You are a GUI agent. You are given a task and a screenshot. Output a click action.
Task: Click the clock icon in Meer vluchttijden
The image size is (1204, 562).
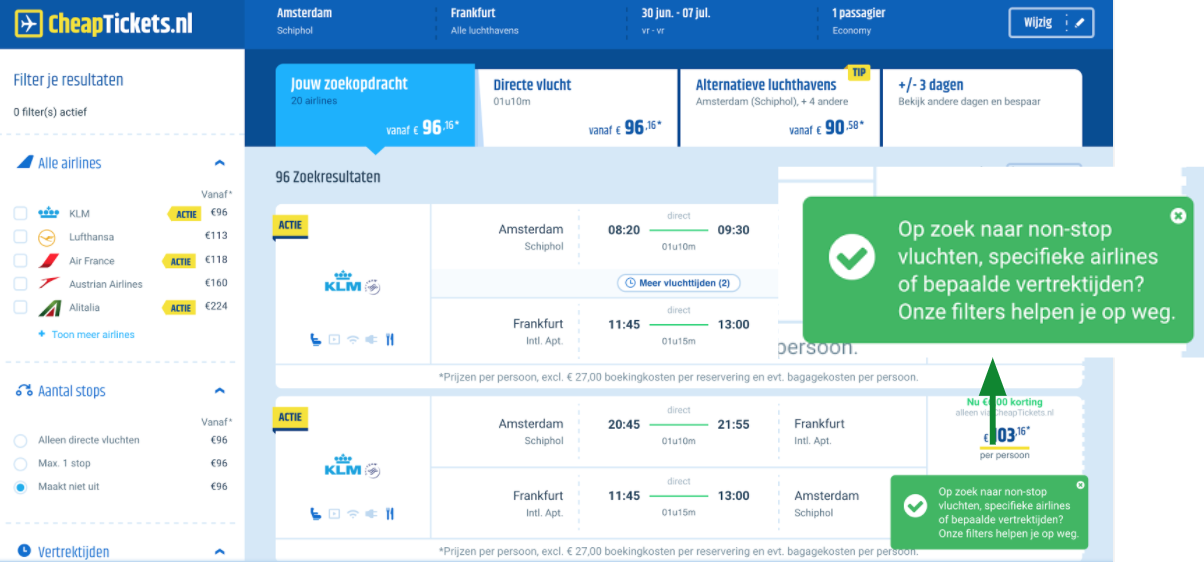click(630, 283)
